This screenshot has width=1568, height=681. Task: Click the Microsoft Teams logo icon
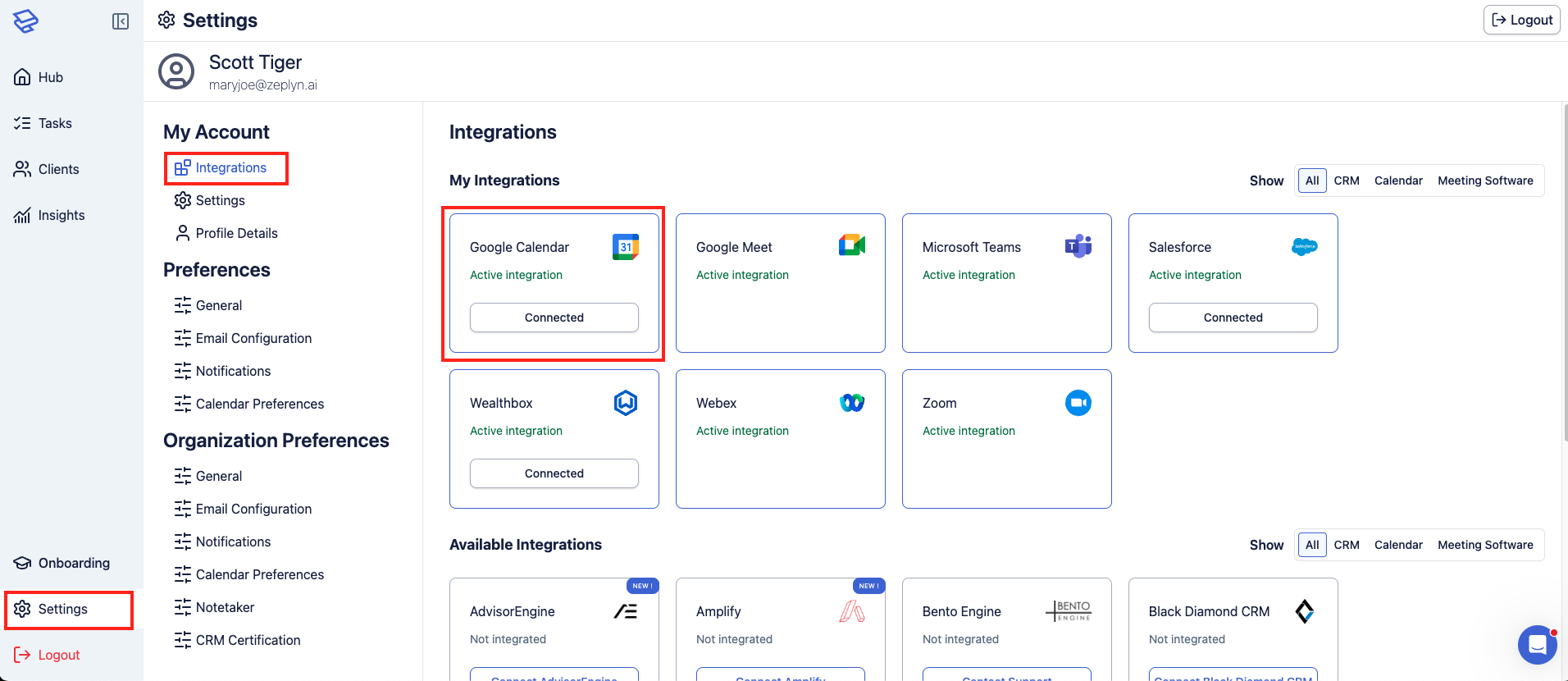click(x=1078, y=245)
